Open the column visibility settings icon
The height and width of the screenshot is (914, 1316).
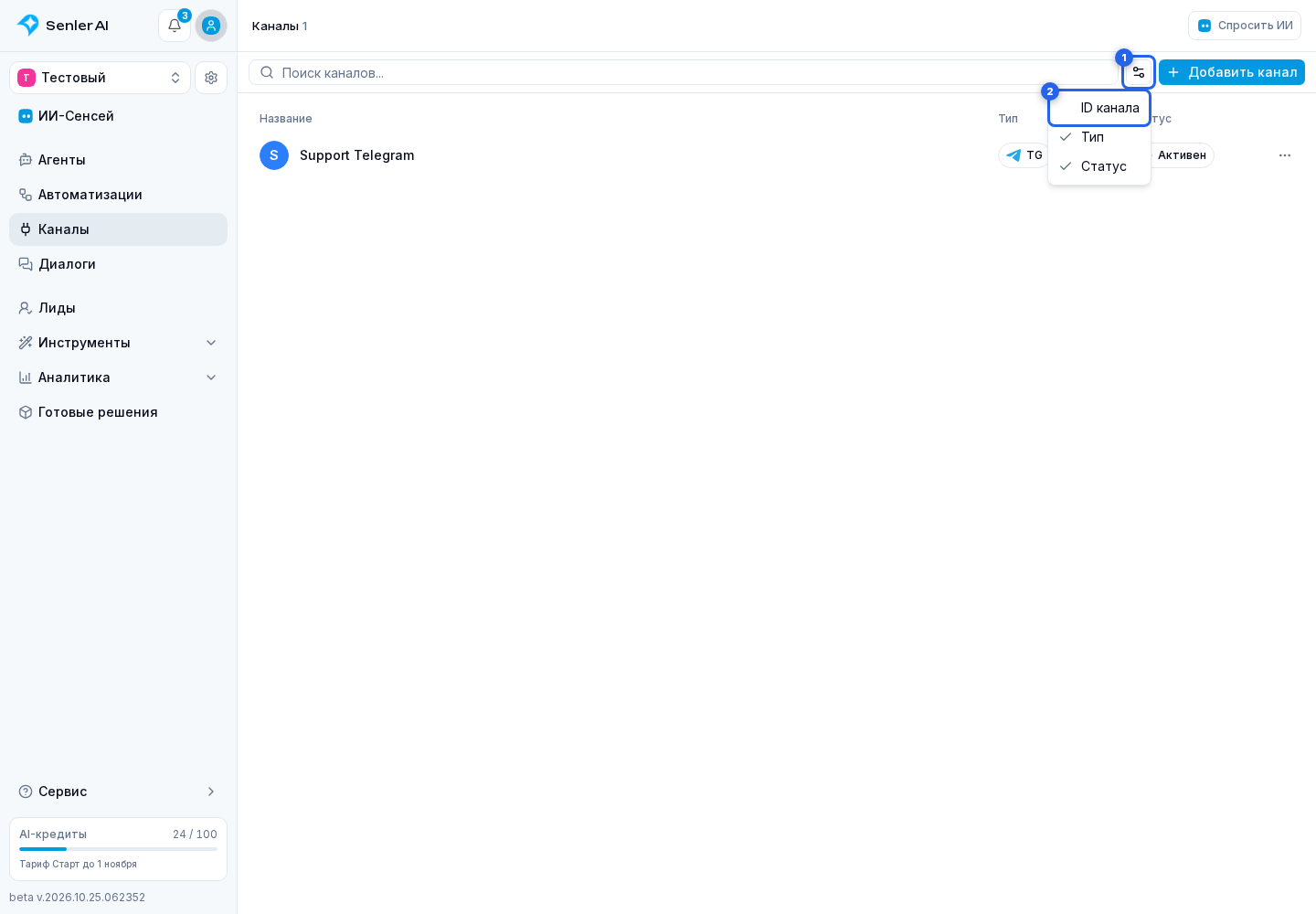click(x=1139, y=72)
